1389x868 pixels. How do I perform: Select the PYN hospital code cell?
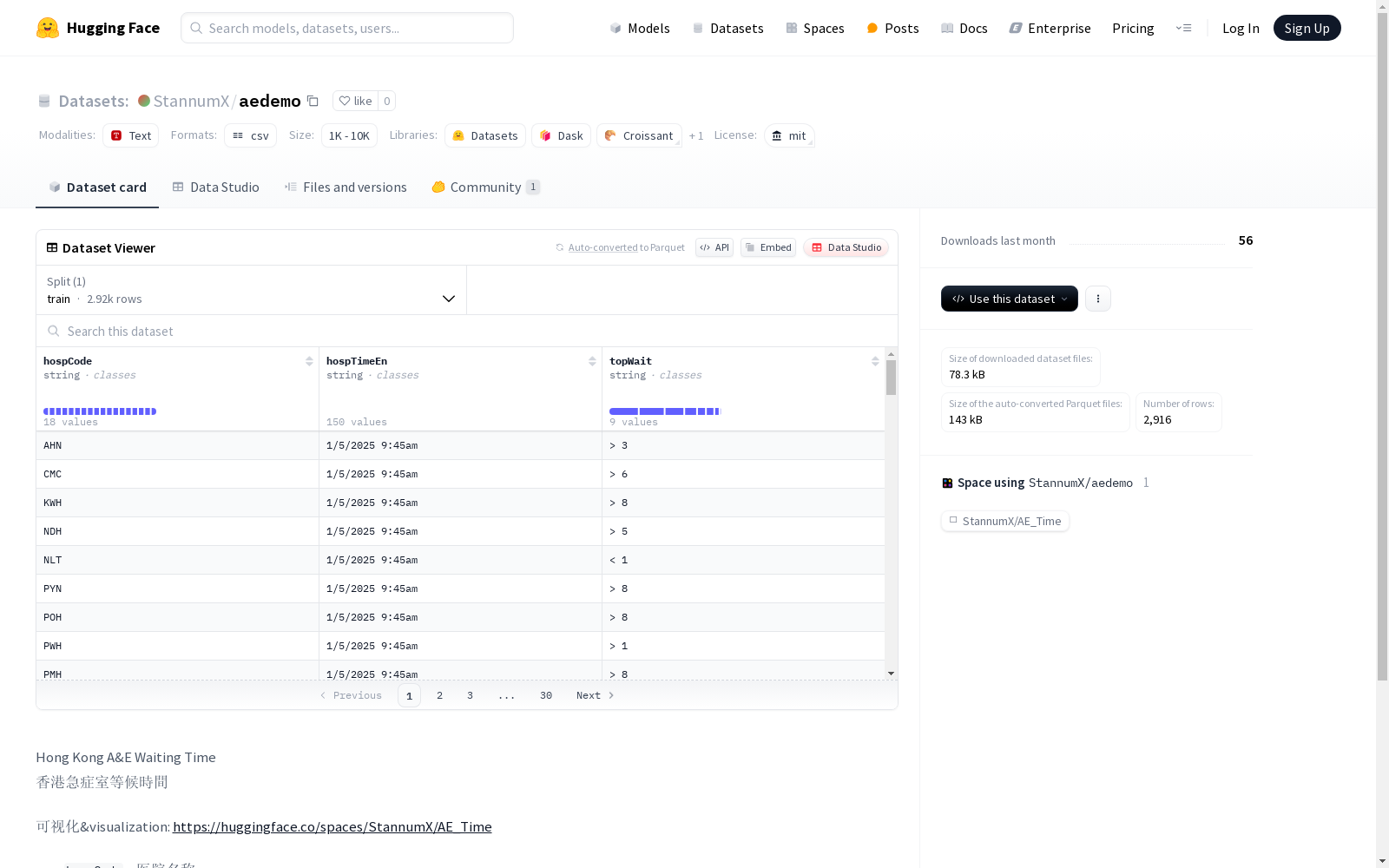click(x=177, y=589)
